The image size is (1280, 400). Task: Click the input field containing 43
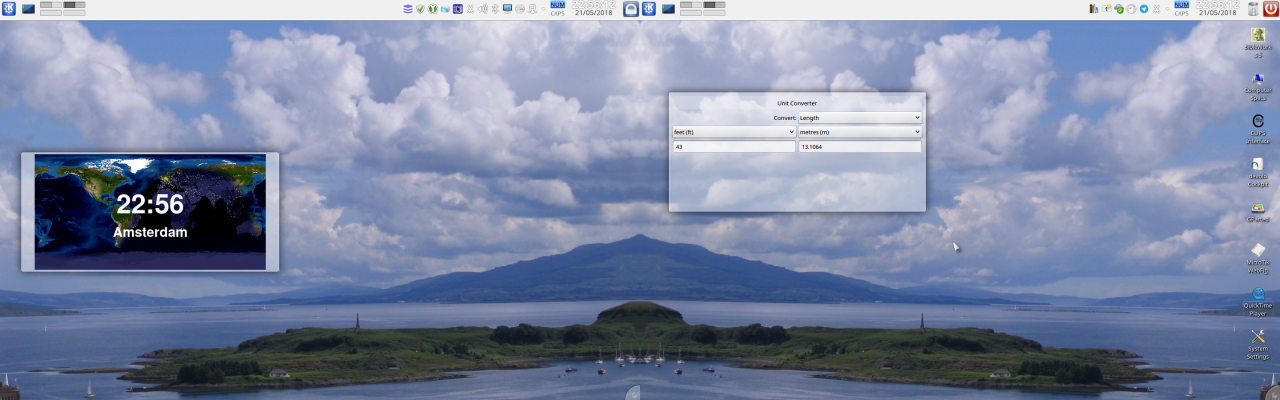pyautogui.click(x=734, y=147)
